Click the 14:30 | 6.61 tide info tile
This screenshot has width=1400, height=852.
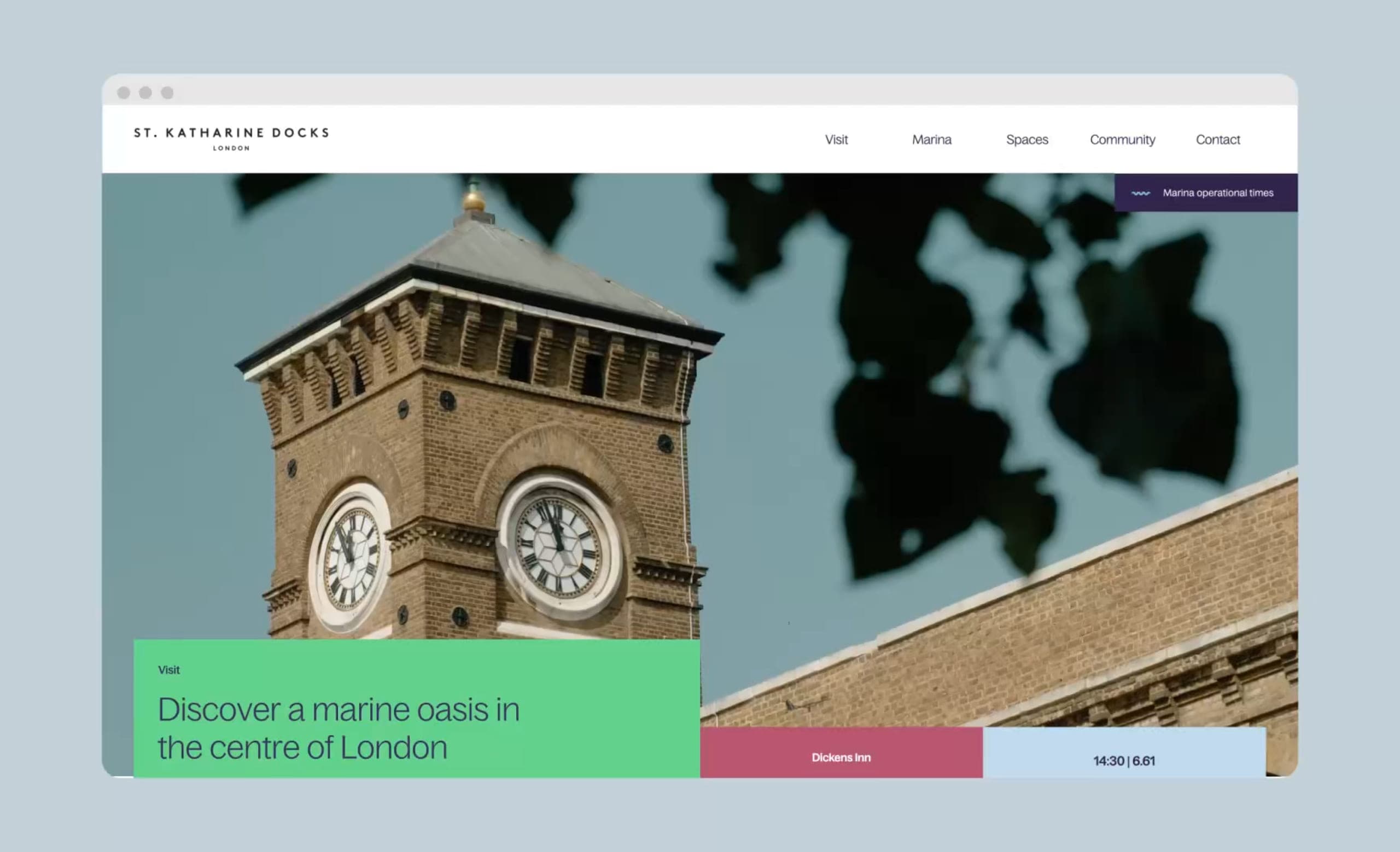(x=1124, y=752)
